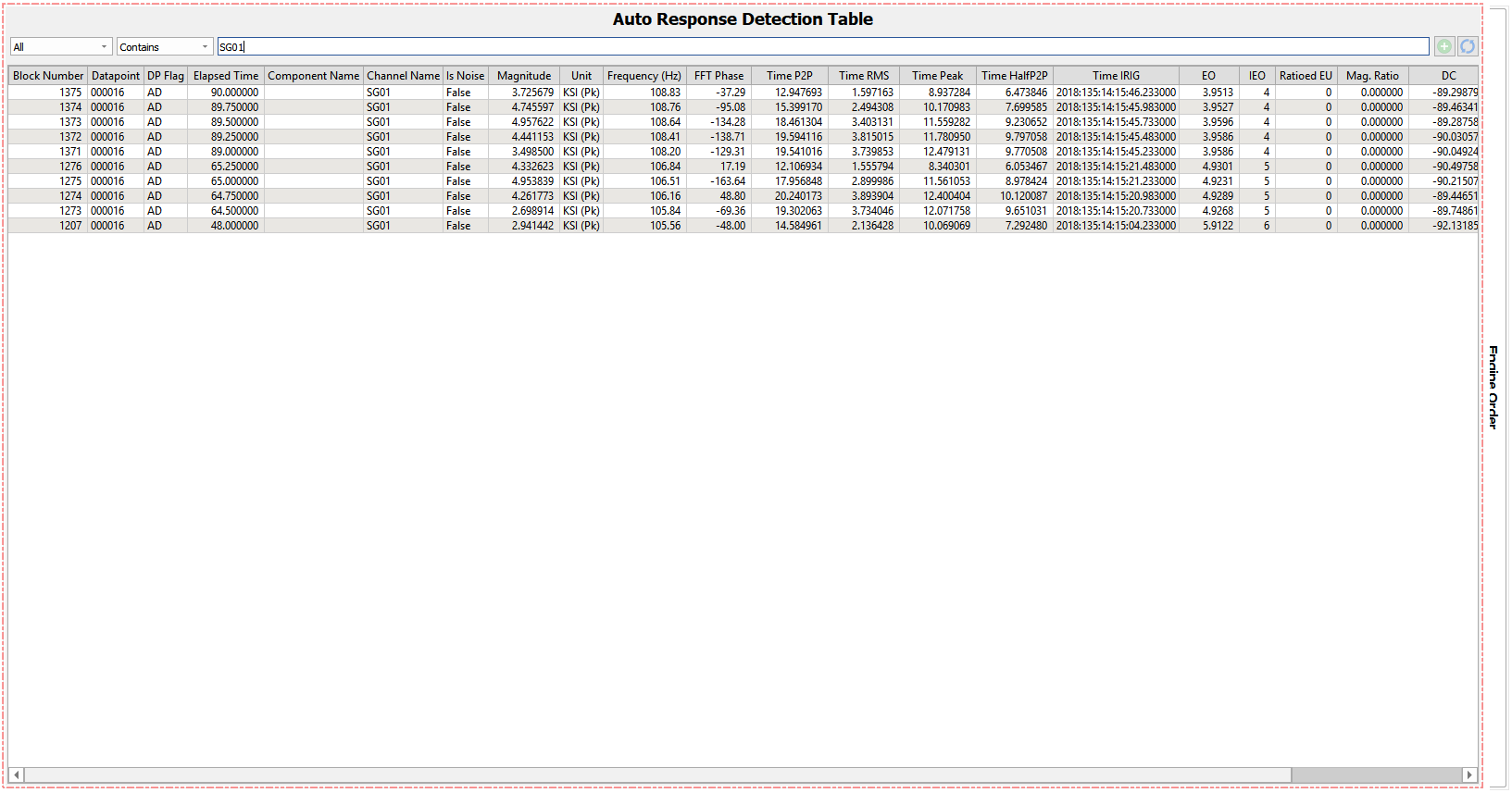Viewport: 1512px width, 793px height.
Task: Select block number cell 1373
Action: click(48, 122)
